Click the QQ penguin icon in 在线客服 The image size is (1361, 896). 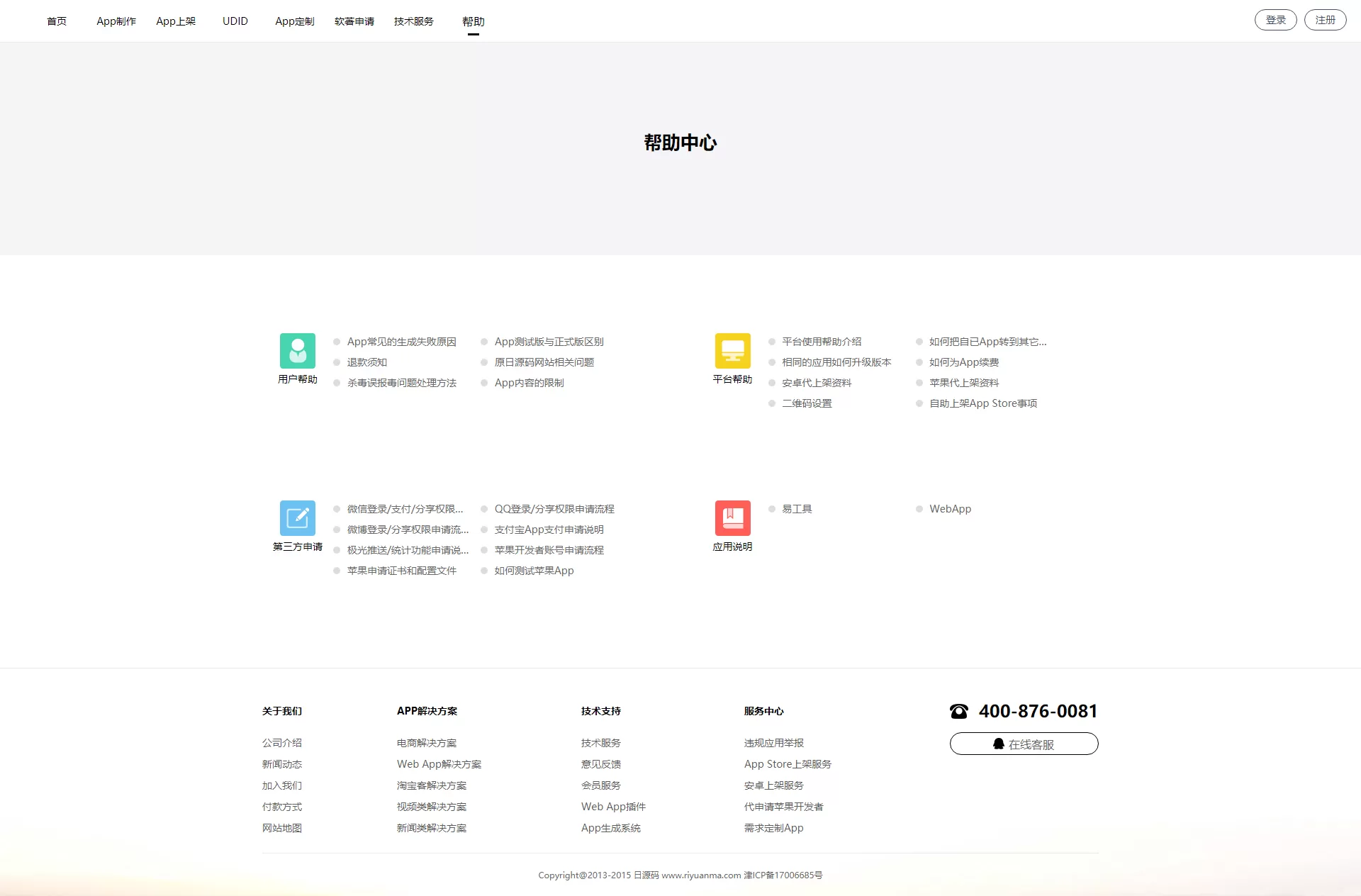pyautogui.click(x=998, y=744)
